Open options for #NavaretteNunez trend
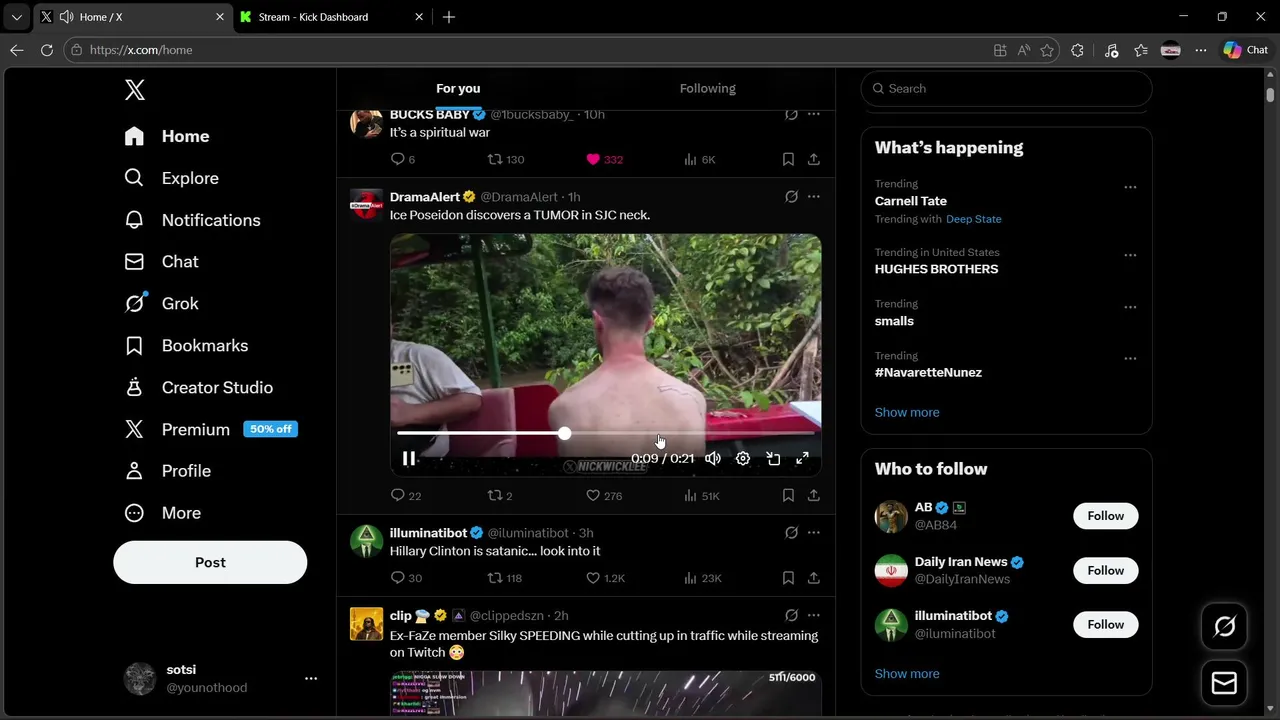This screenshot has width=1280, height=720. [x=1130, y=358]
